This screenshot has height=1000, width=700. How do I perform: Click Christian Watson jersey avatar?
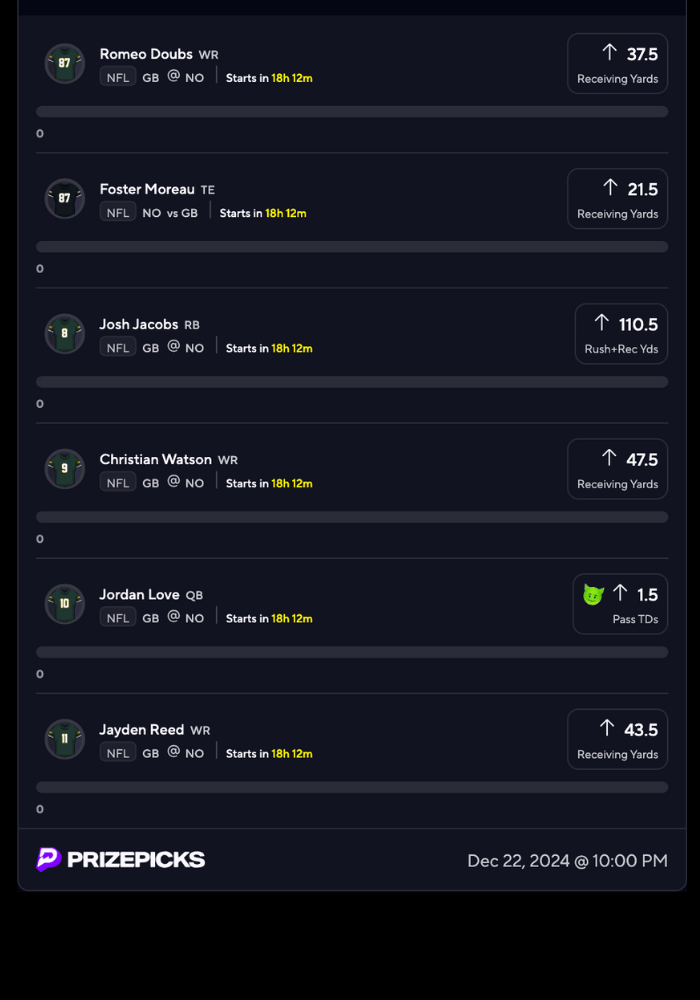click(x=65, y=469)
